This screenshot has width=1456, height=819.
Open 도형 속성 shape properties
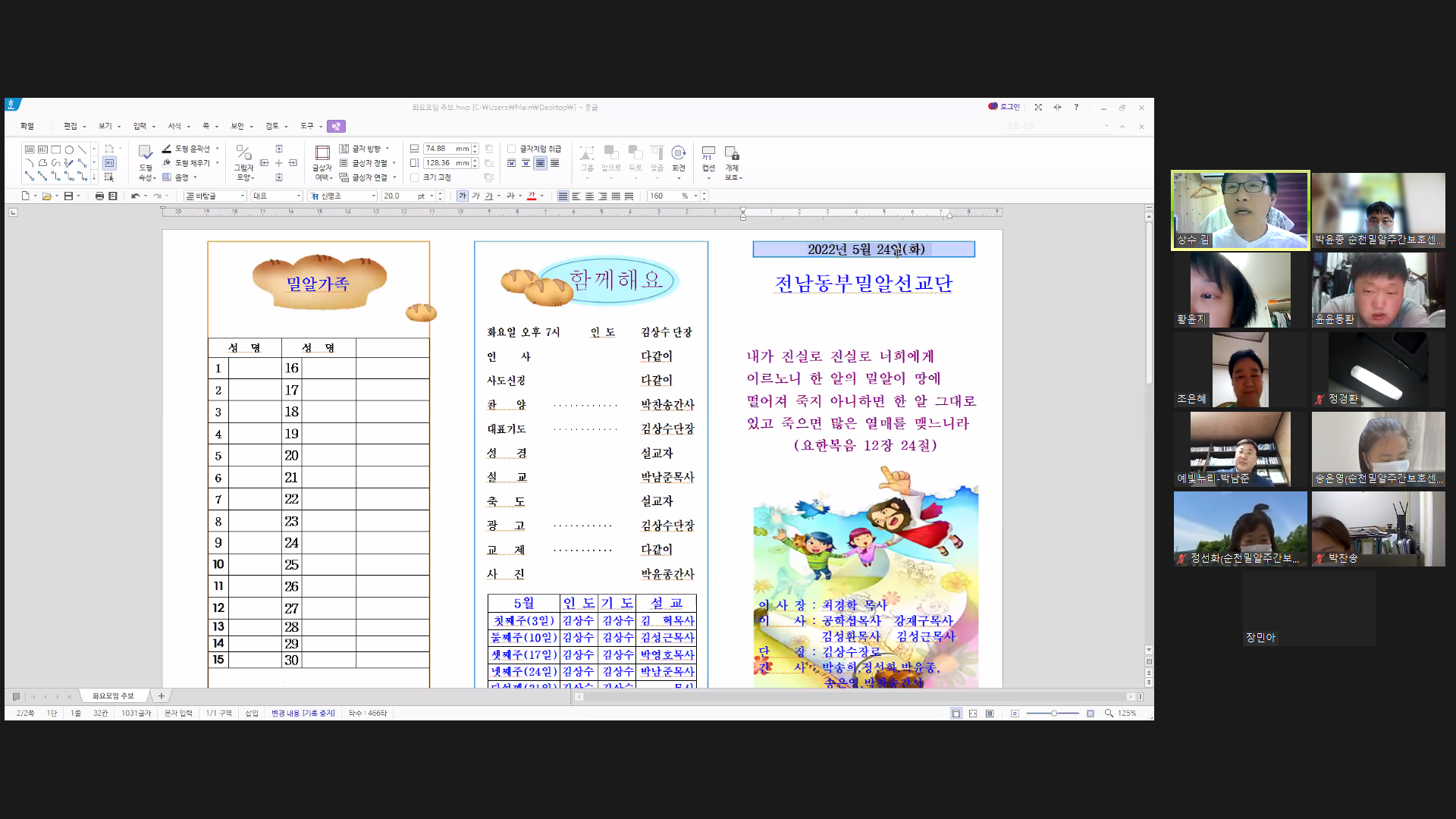pyautogui.click(x=146, y=163)
